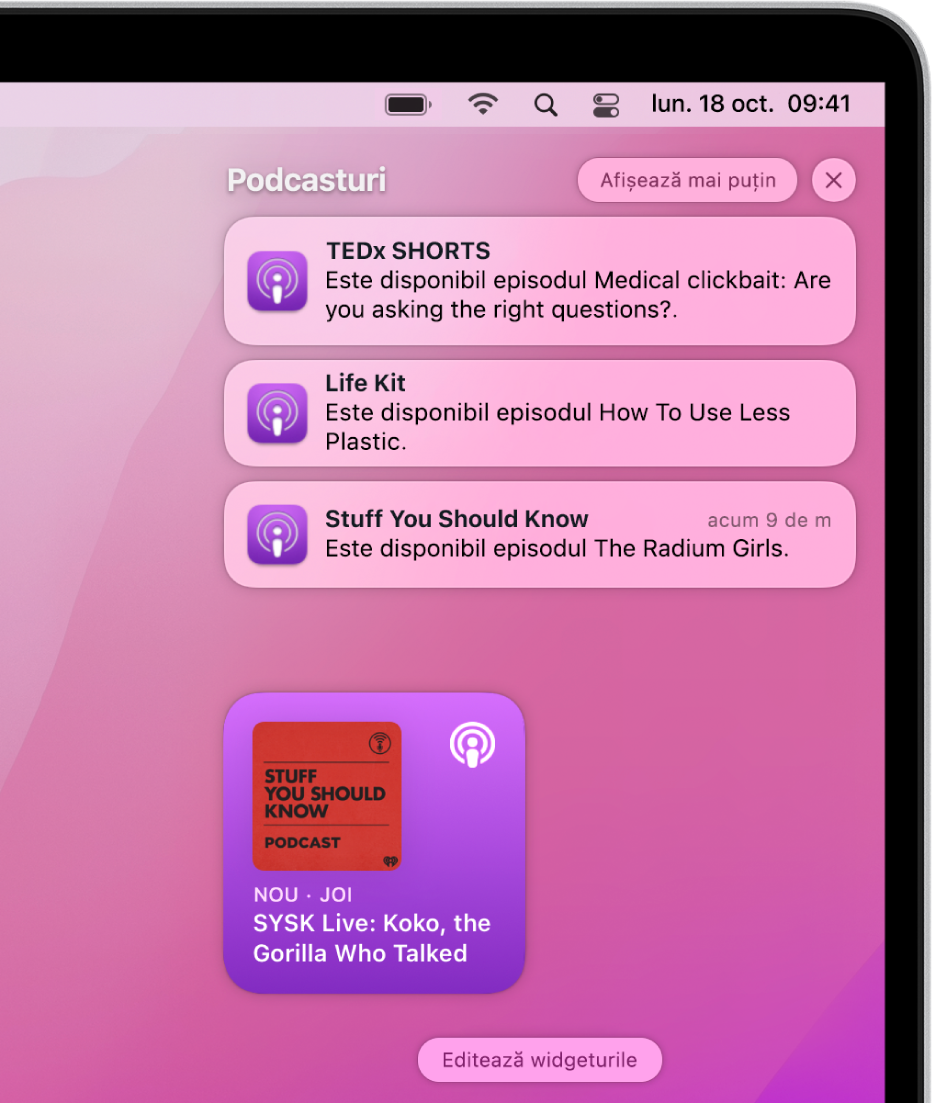Open Spotlight search from the menu bar

click(x=546, y=104)
